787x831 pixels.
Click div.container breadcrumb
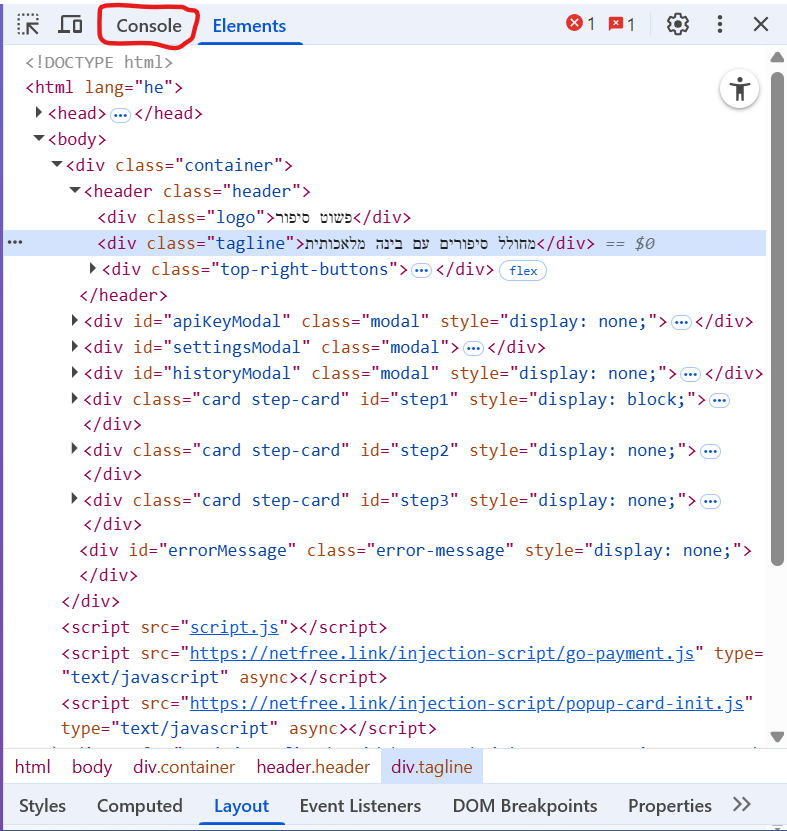coord(184,767)
